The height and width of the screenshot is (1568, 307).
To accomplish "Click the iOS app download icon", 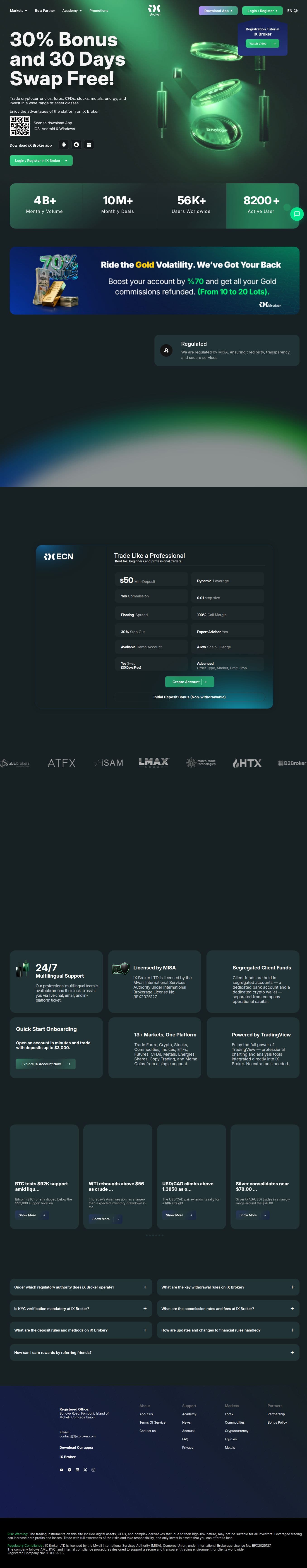I will (76, 145).
